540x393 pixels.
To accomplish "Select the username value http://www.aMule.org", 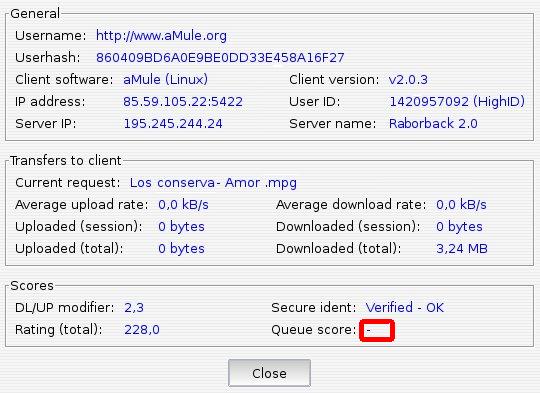I will pos(161,35).
